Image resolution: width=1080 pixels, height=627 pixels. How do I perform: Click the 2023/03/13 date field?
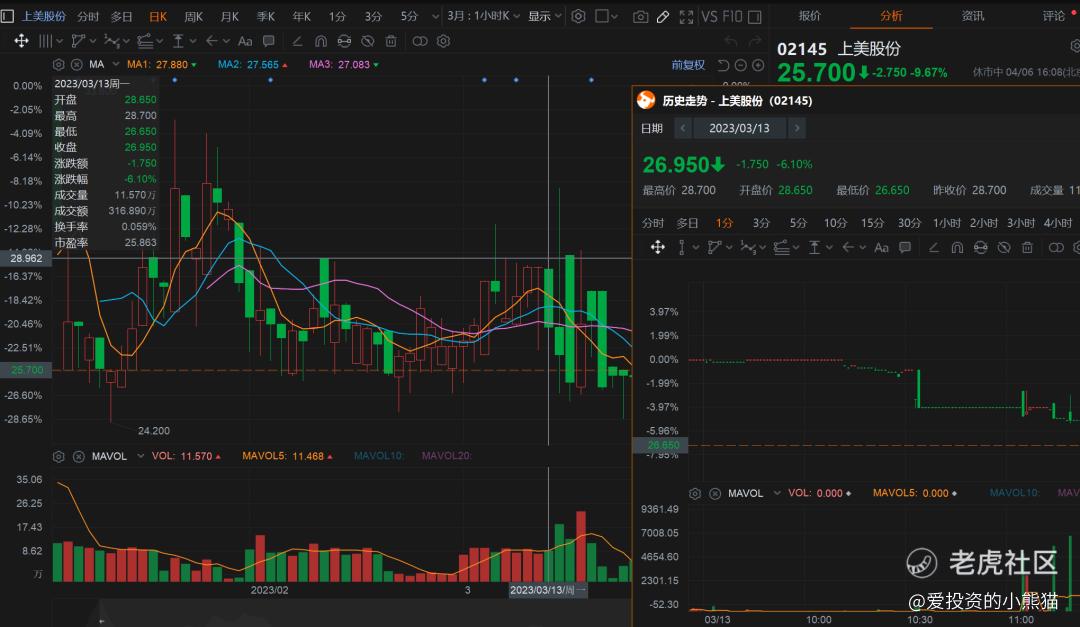pos(740,127)
